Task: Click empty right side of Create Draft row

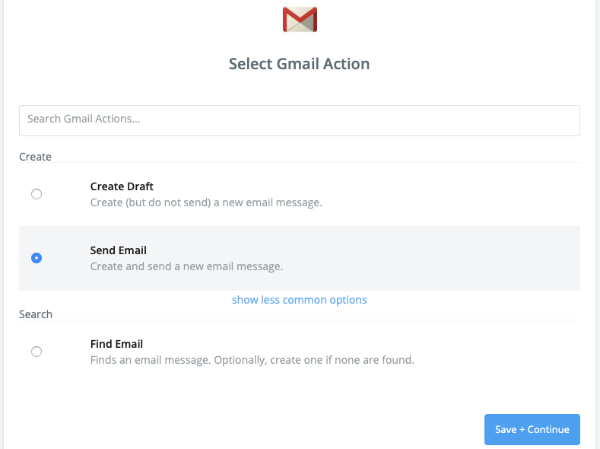Action: click(x=459, y=194)
